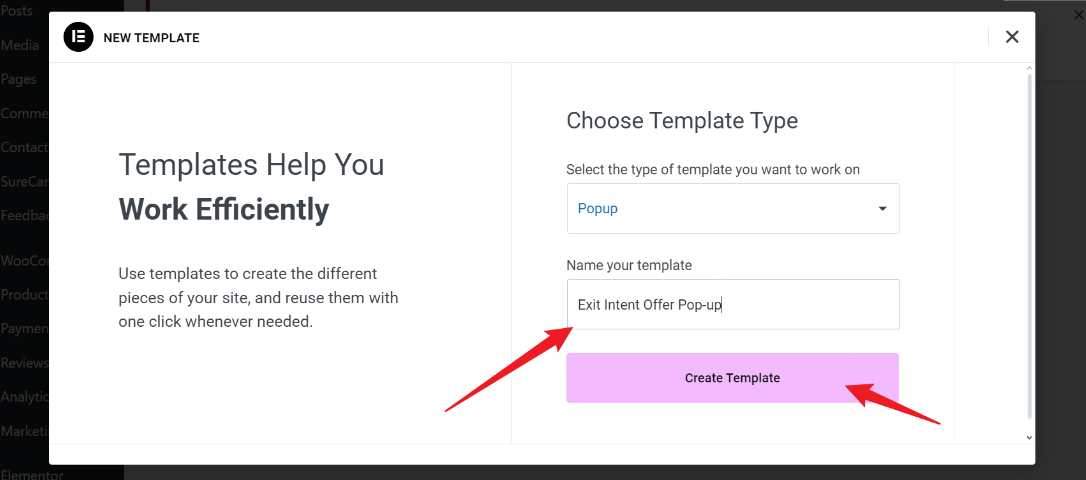Open SureCart in the sidebar menu

coord(24,181)
